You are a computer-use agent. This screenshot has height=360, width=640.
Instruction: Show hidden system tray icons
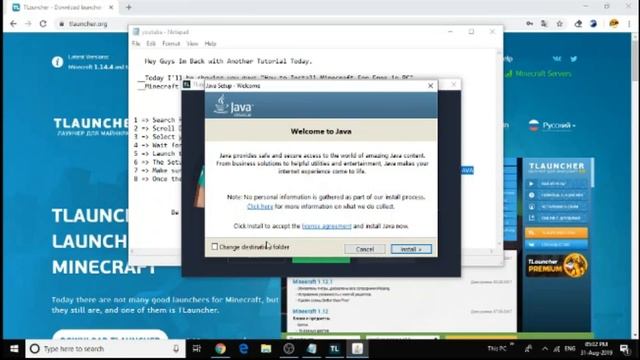[545, 349]
